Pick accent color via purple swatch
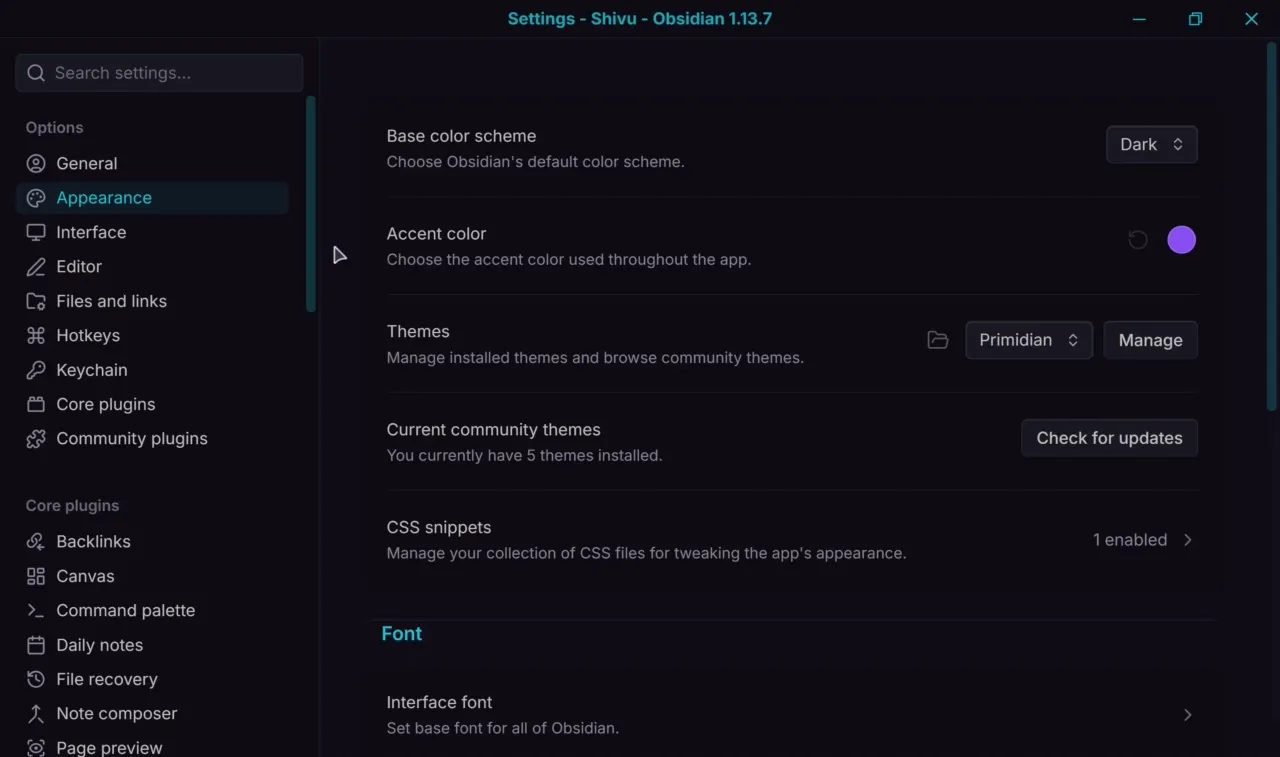 point(1182,240)
